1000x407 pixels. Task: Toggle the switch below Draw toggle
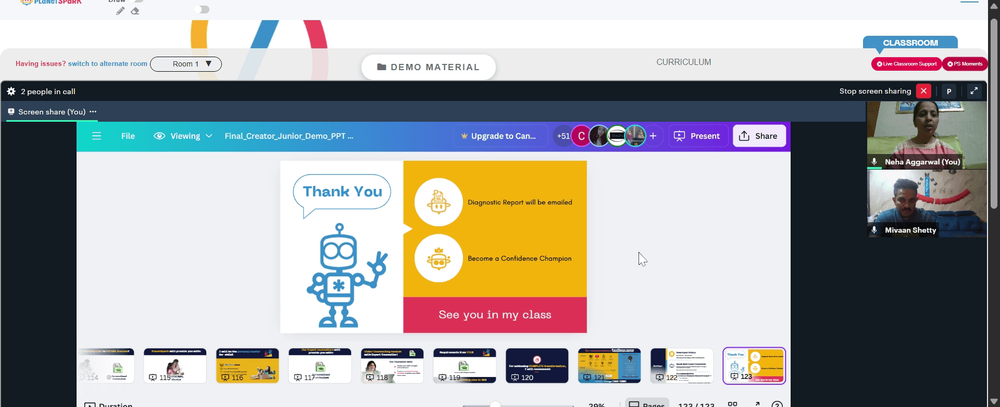[x=202, y=9]
